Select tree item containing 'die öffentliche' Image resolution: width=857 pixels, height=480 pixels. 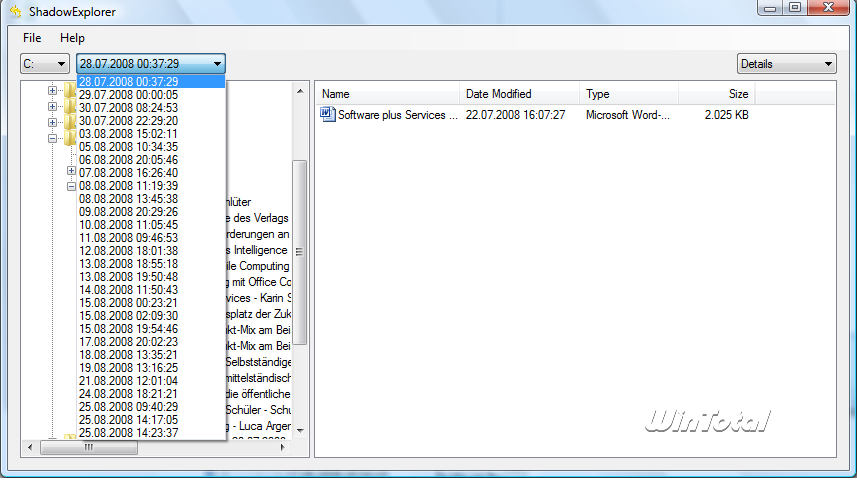(x=259, y=394)
